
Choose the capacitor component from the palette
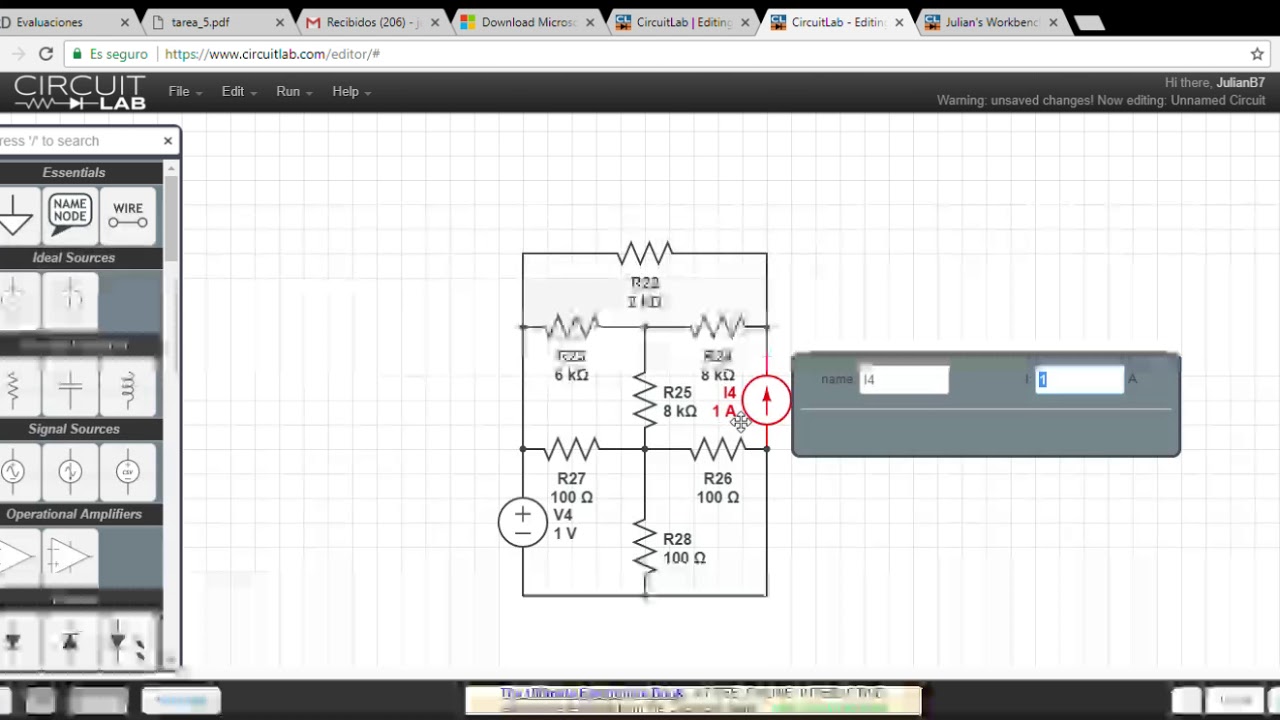(x=70, y=387)
